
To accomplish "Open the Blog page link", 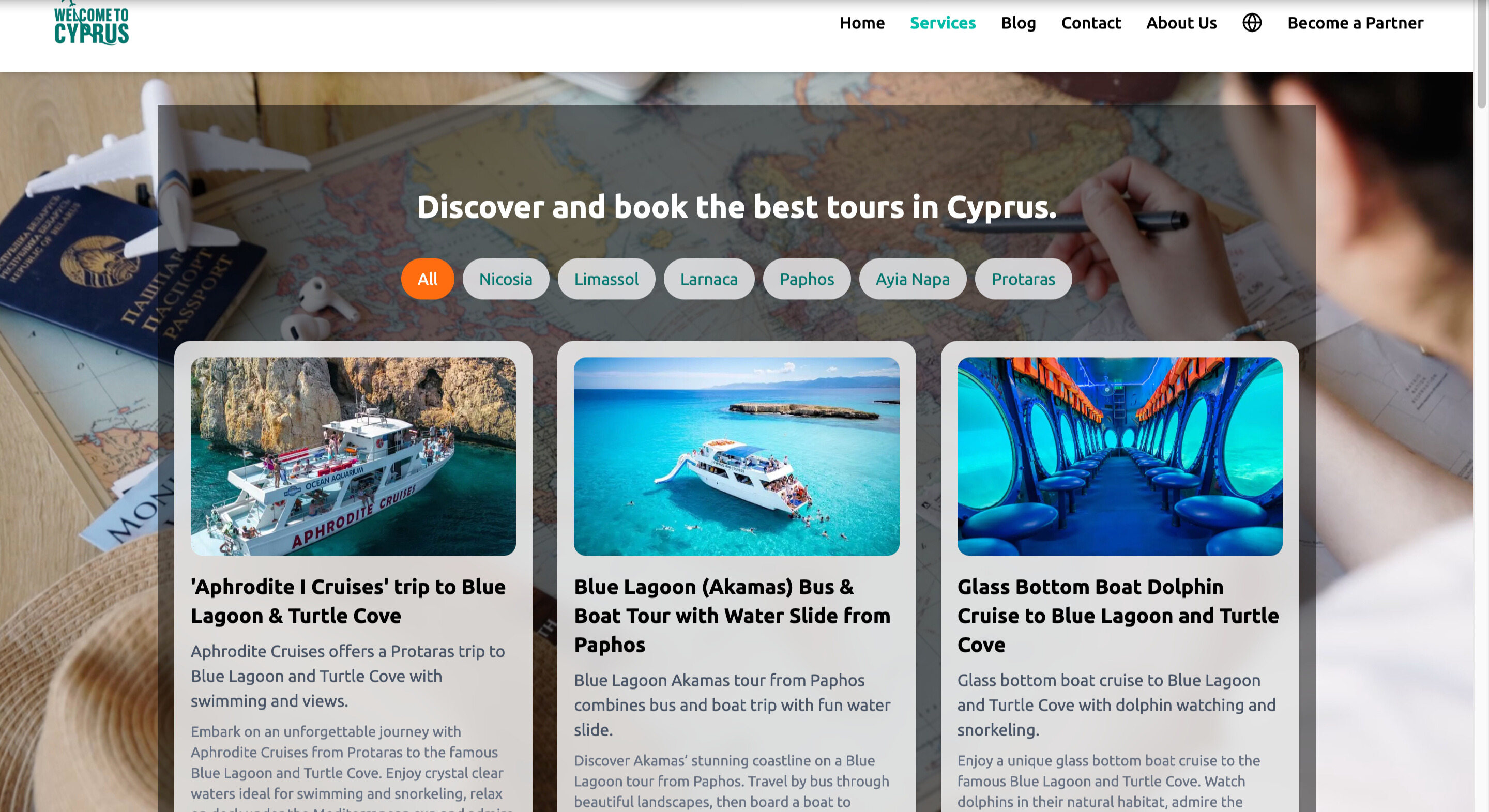I will click(x=1019, y=23).
